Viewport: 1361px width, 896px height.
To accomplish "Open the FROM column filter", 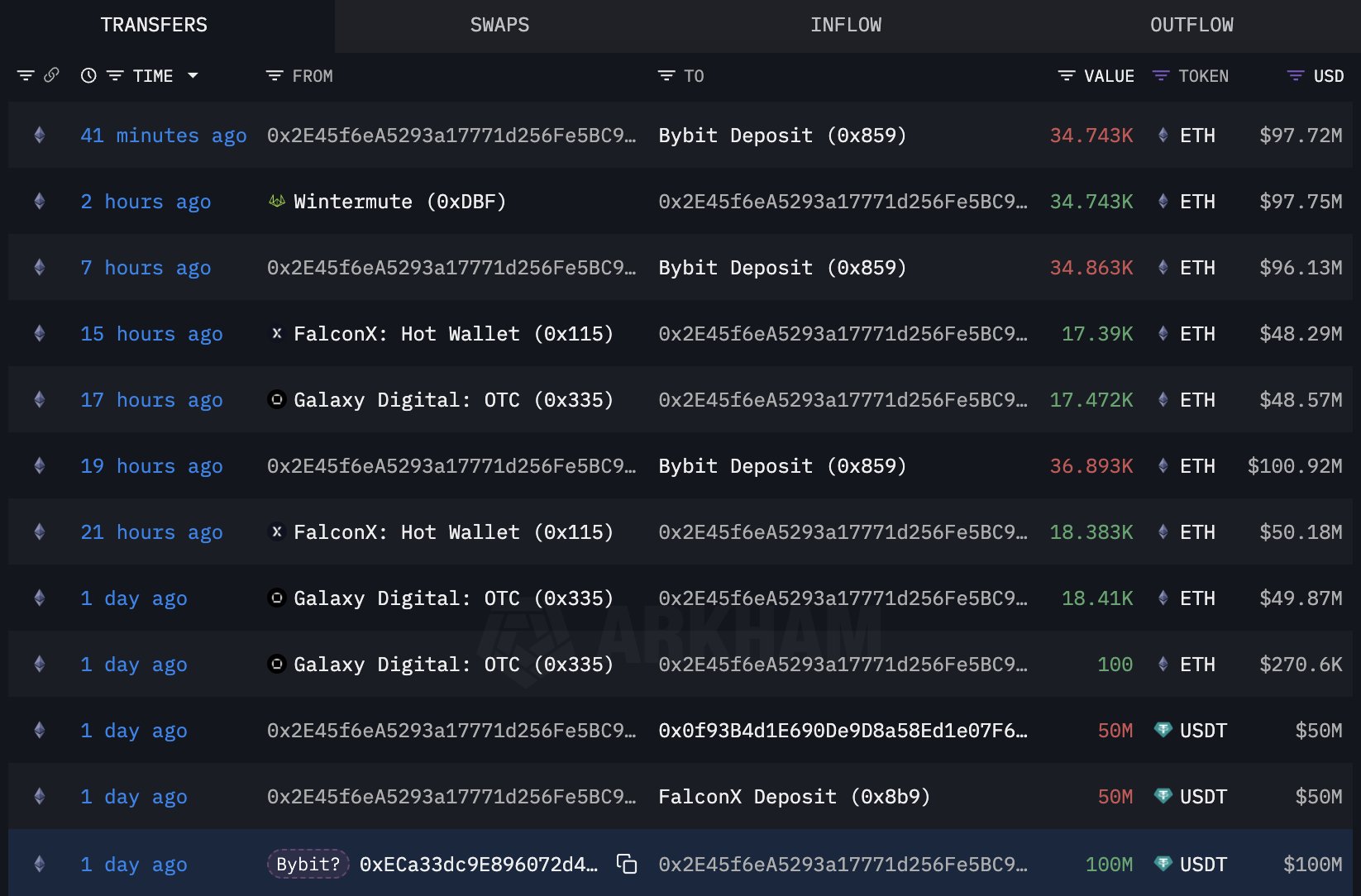I will [x=275, y=75].
